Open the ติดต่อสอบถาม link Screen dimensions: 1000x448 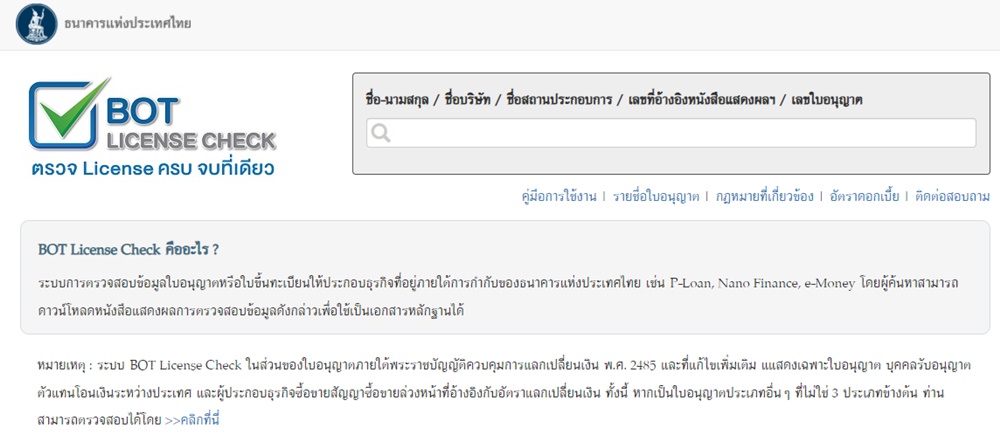click(952, 196)
